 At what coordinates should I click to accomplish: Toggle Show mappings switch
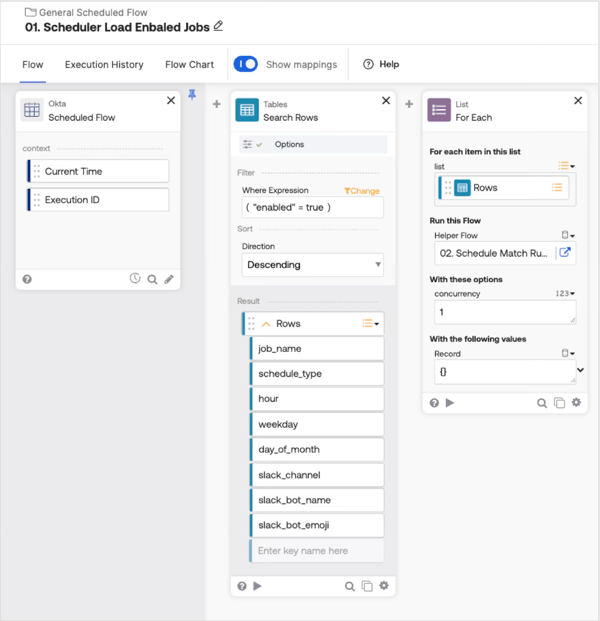[246, 64]
